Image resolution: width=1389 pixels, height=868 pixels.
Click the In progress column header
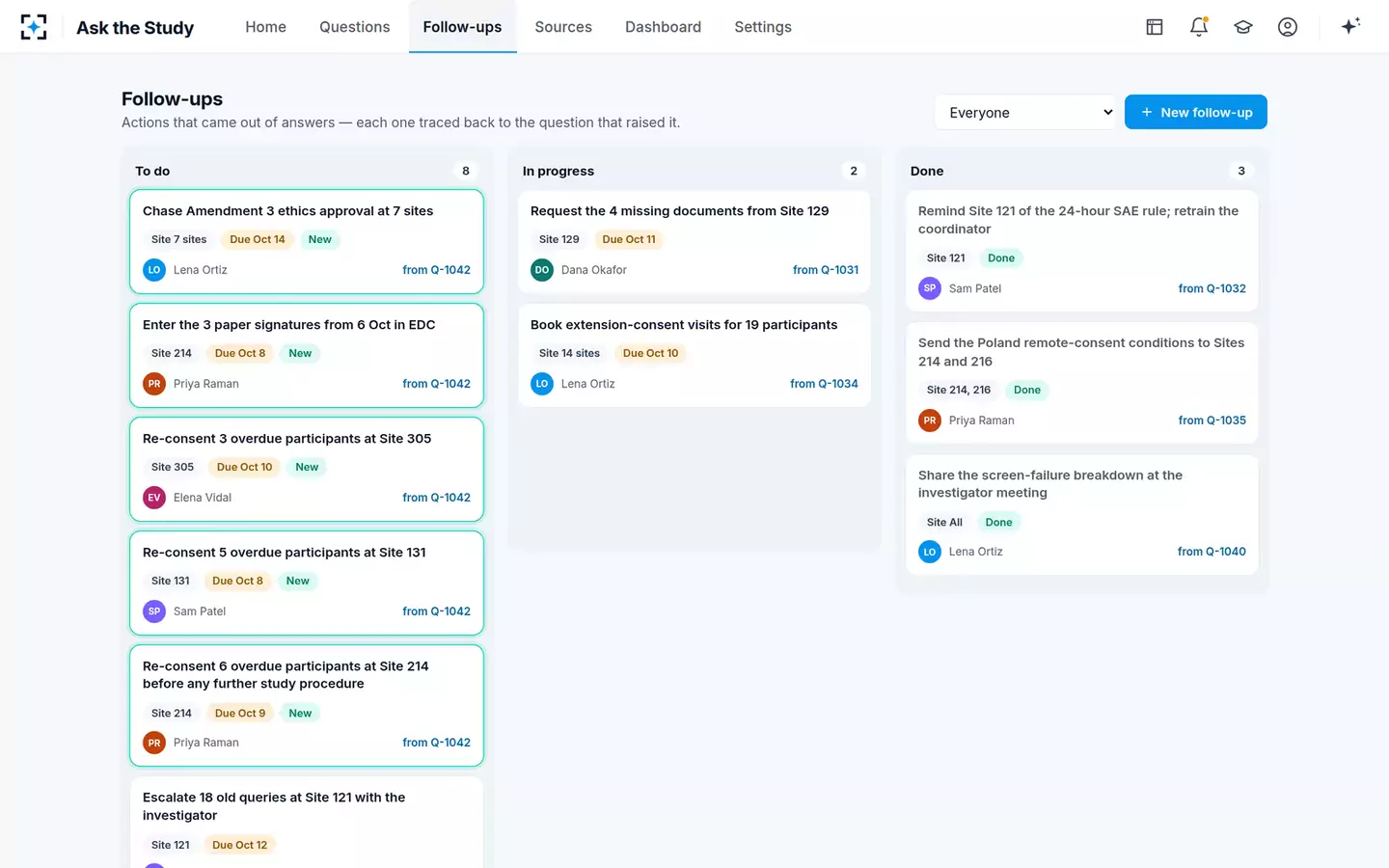[558, 171]
